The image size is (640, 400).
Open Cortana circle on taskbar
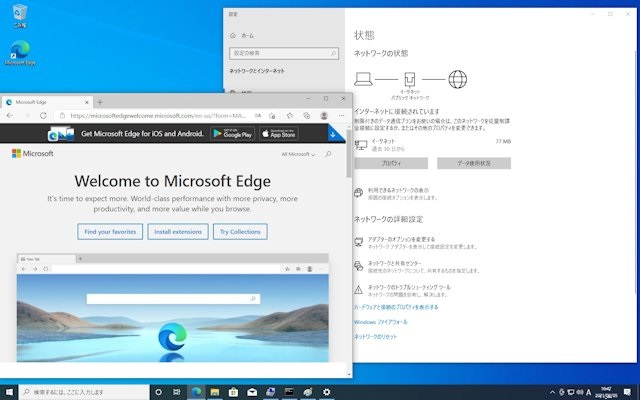[158, 392]
